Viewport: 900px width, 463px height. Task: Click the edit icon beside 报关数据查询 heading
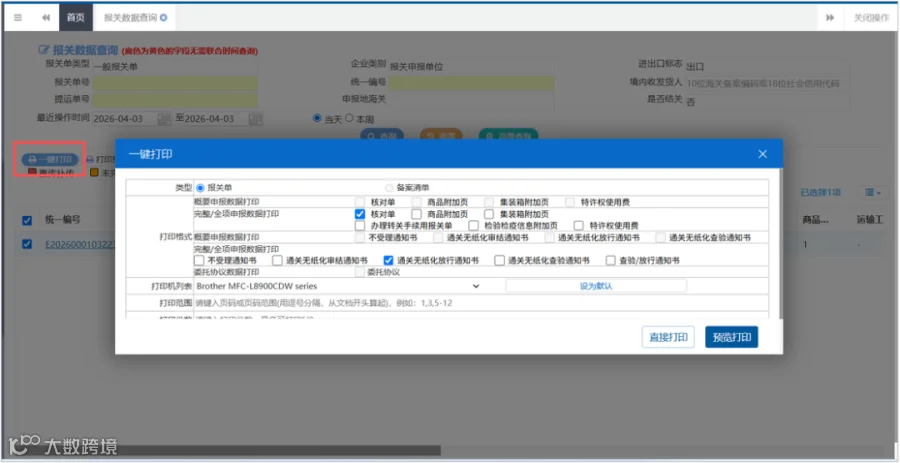point(44,50)
